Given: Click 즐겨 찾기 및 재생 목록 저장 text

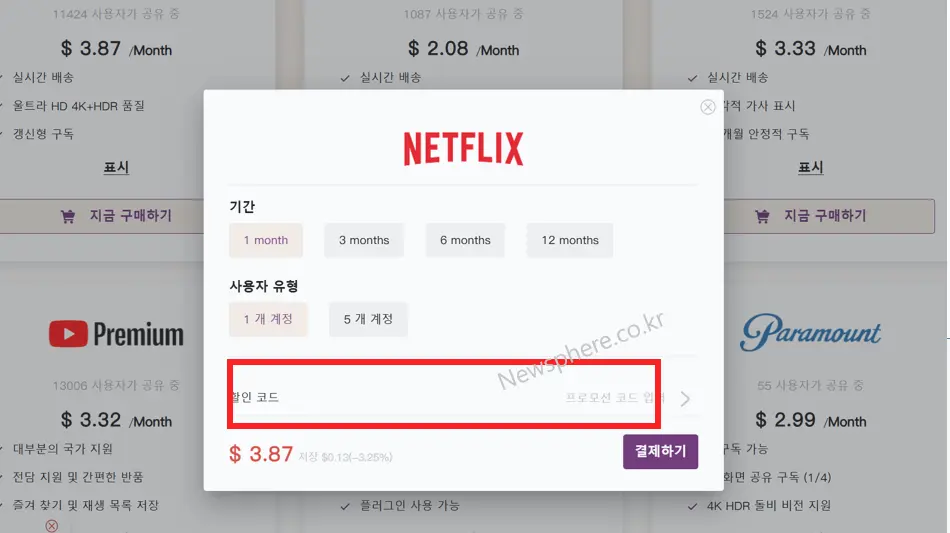Looking at the screenshot, I should 86,505.
